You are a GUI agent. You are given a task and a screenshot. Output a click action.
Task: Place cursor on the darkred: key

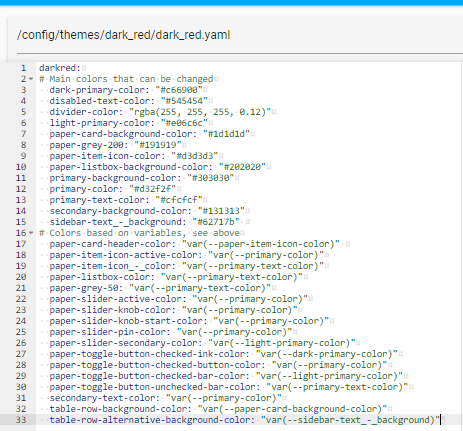pos(60,68)
